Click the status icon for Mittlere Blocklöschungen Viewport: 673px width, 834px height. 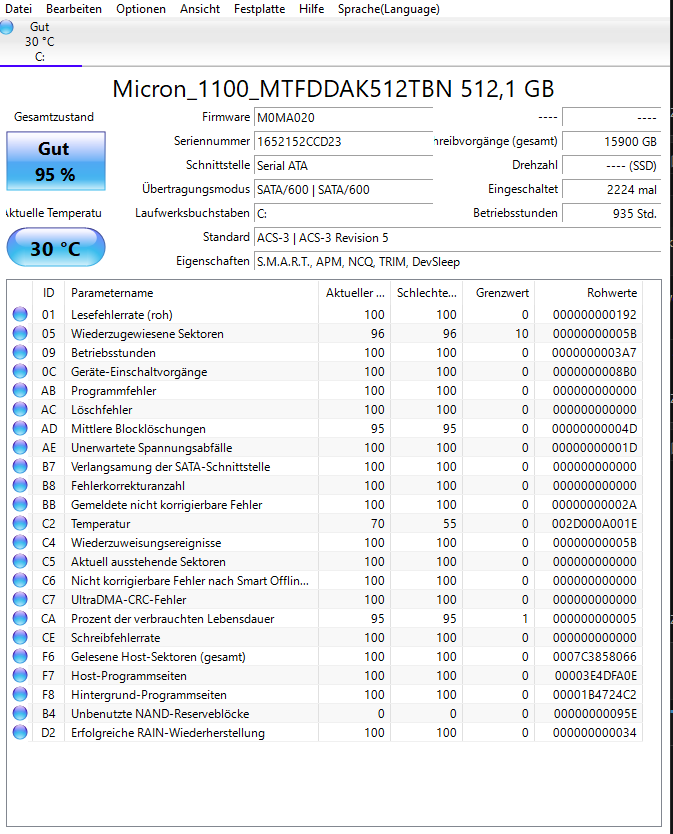coord(20,429)
